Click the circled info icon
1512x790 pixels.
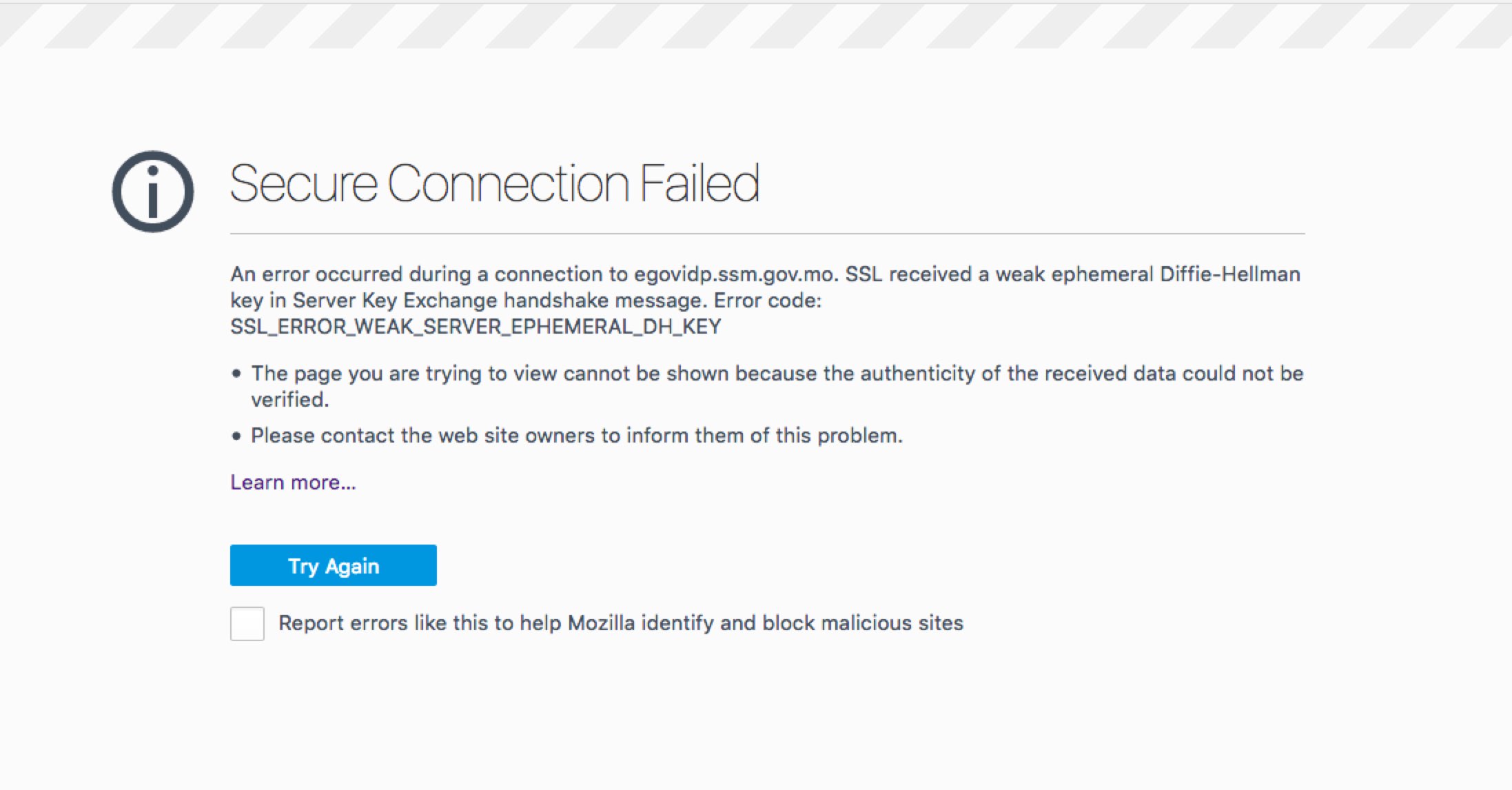153,192
